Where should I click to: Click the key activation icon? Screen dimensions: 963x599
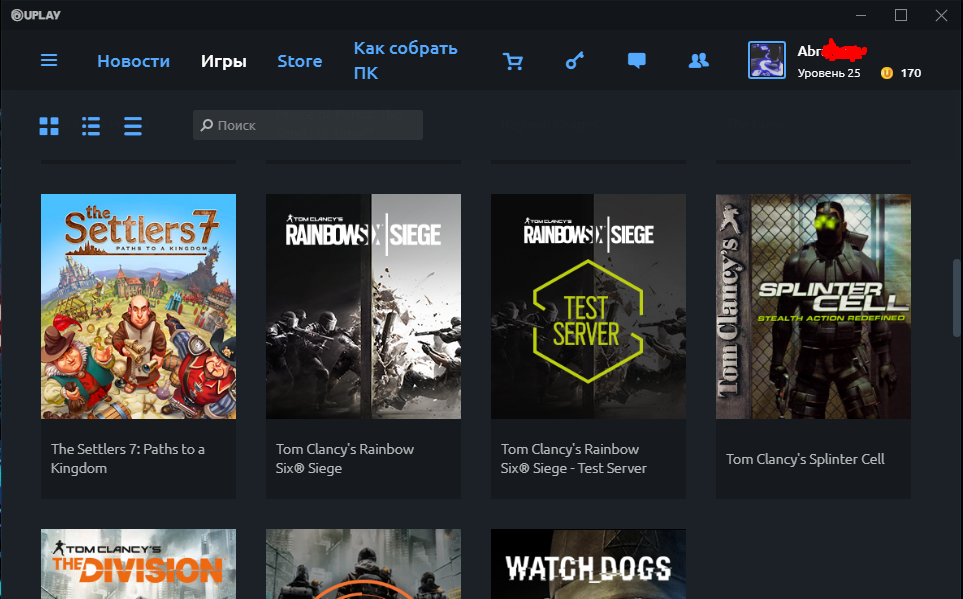pos(574,60)
